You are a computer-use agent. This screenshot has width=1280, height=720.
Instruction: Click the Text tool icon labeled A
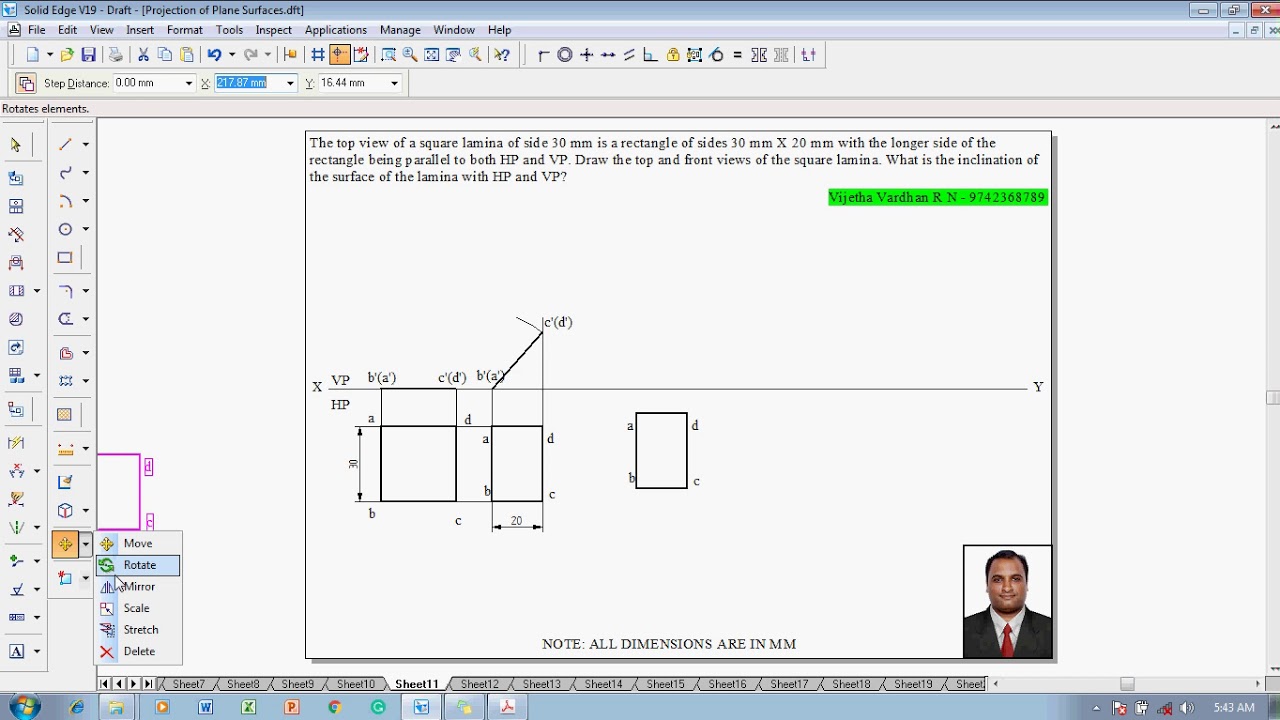(16, 651)
